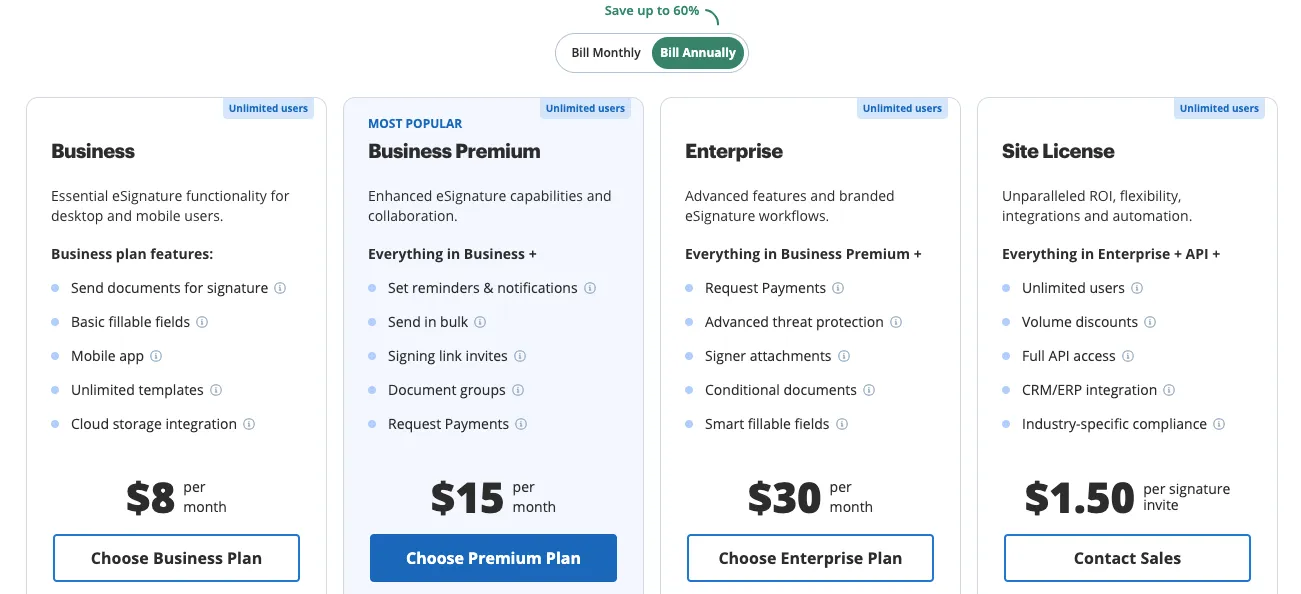Click info icon beside Send documents for signature
Screen dimensions: 1301x594
point(280,288)
